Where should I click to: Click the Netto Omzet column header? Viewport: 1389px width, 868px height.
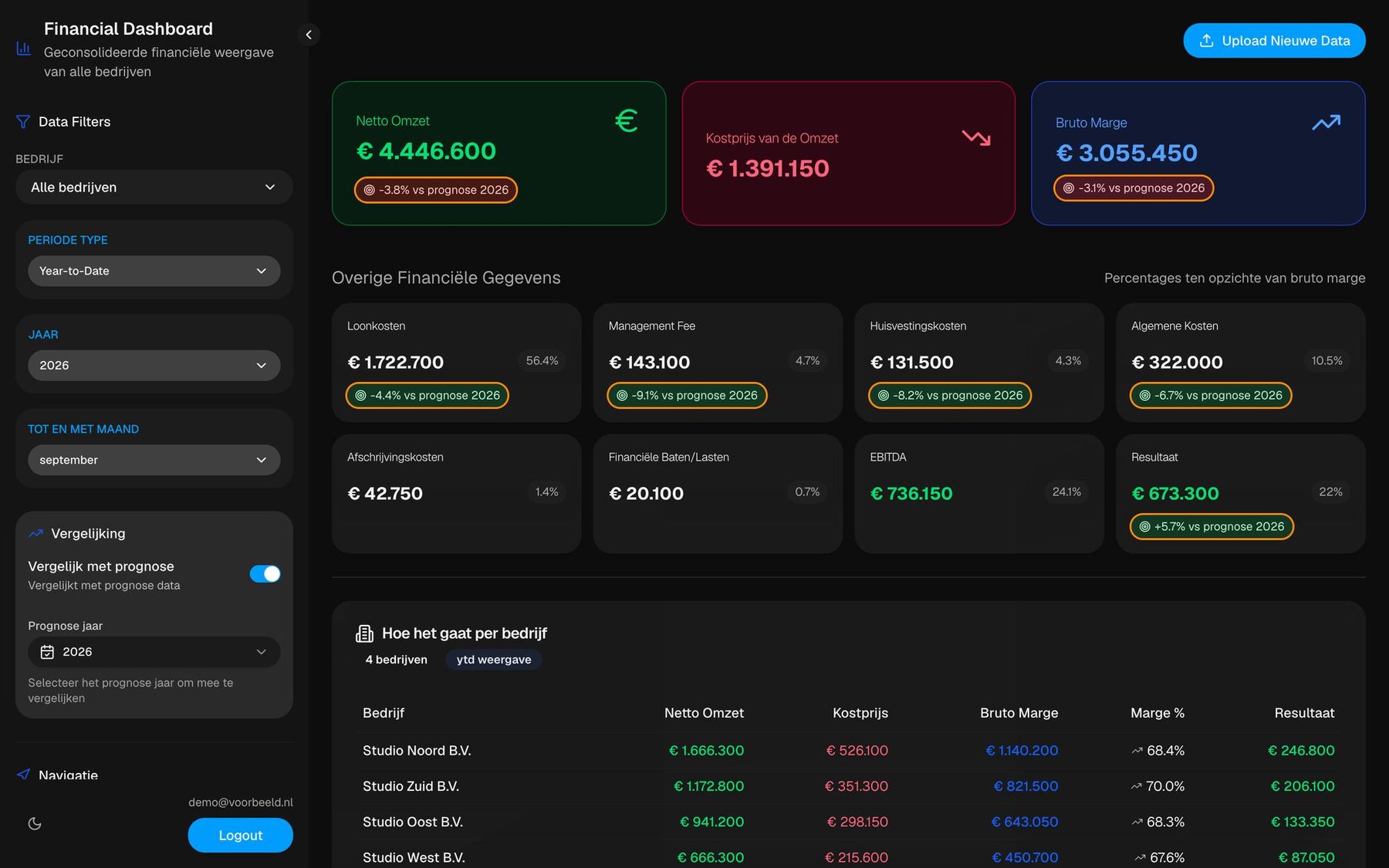point(704,713)
